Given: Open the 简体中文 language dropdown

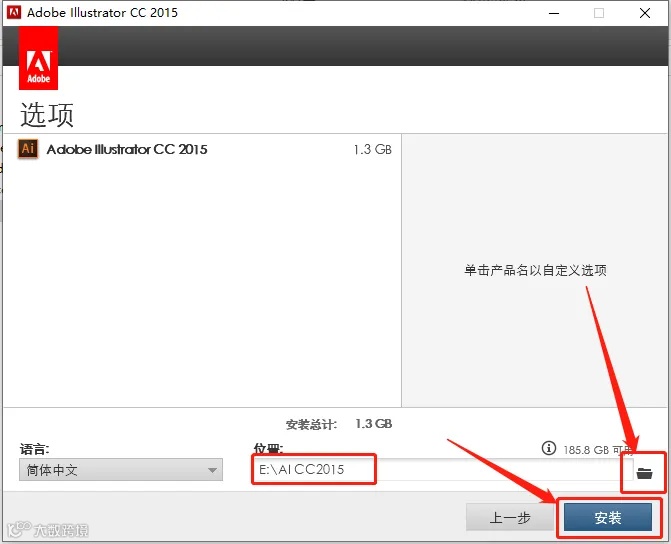Looking at the screenshot, I should pos(121,470).
